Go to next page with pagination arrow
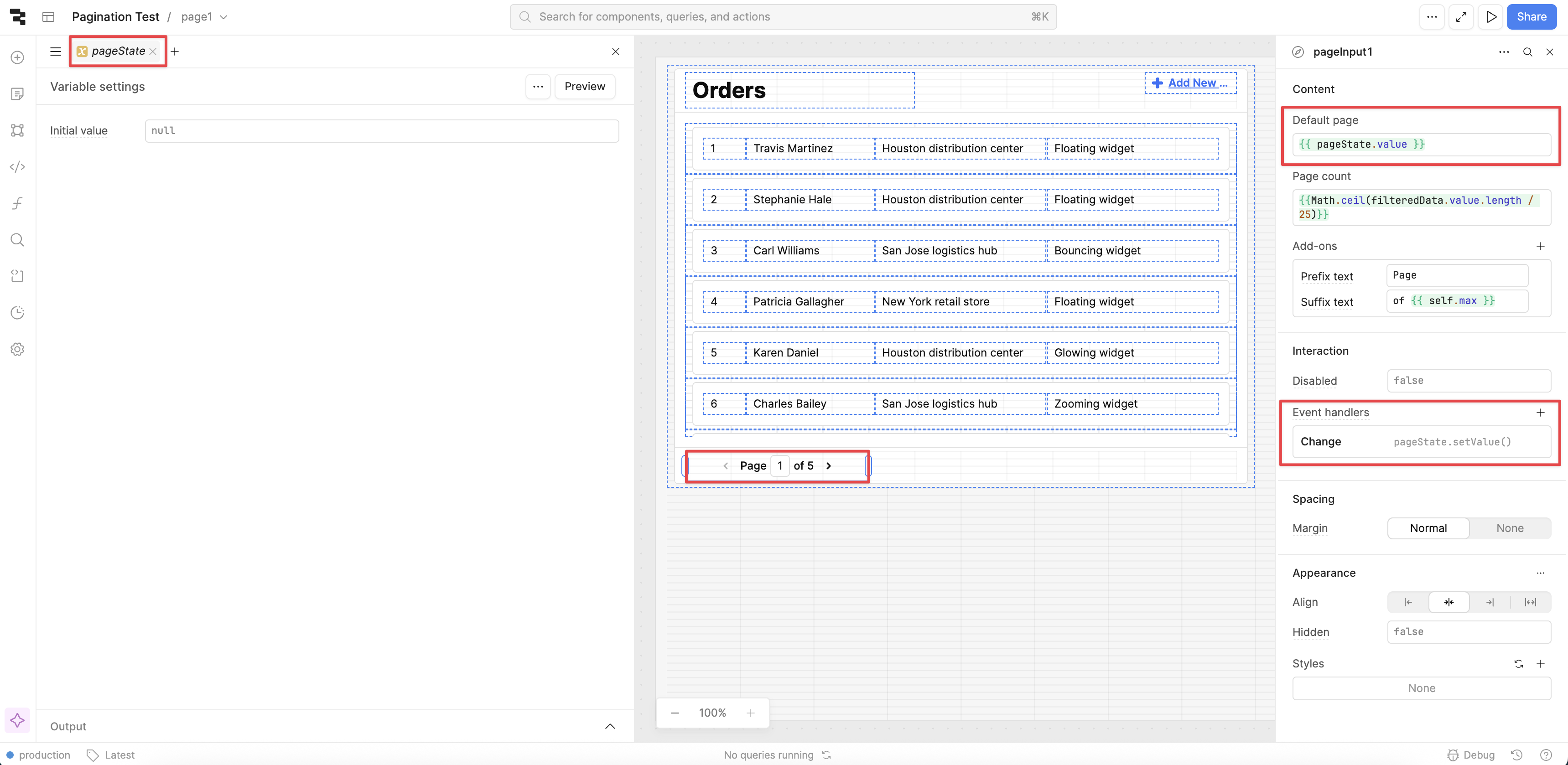The image size is (1568, 765). (828, 465)
